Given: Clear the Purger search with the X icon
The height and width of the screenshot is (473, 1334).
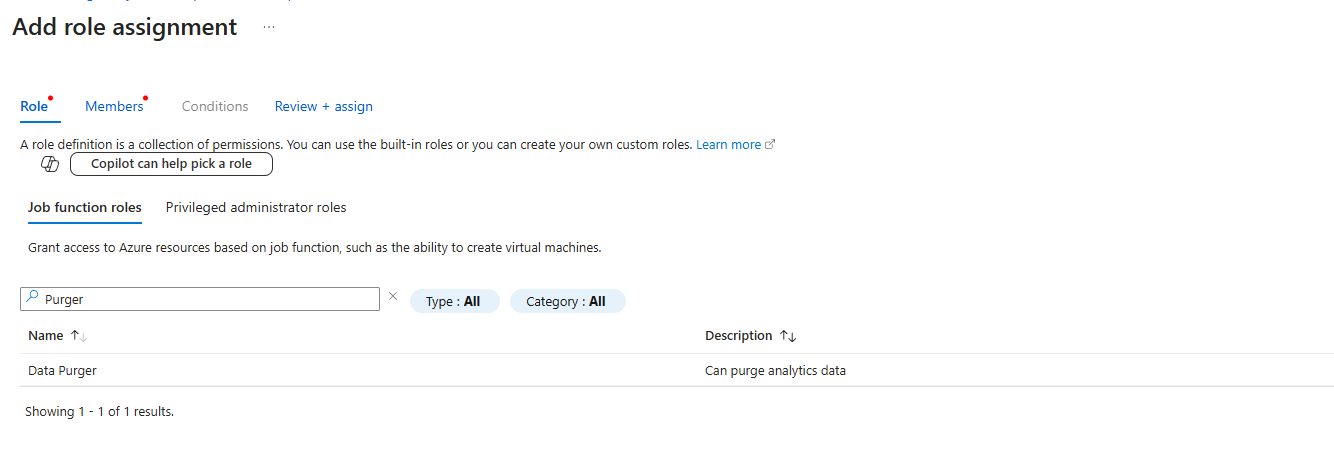Looking at the screenshot, I should point(393,296).
